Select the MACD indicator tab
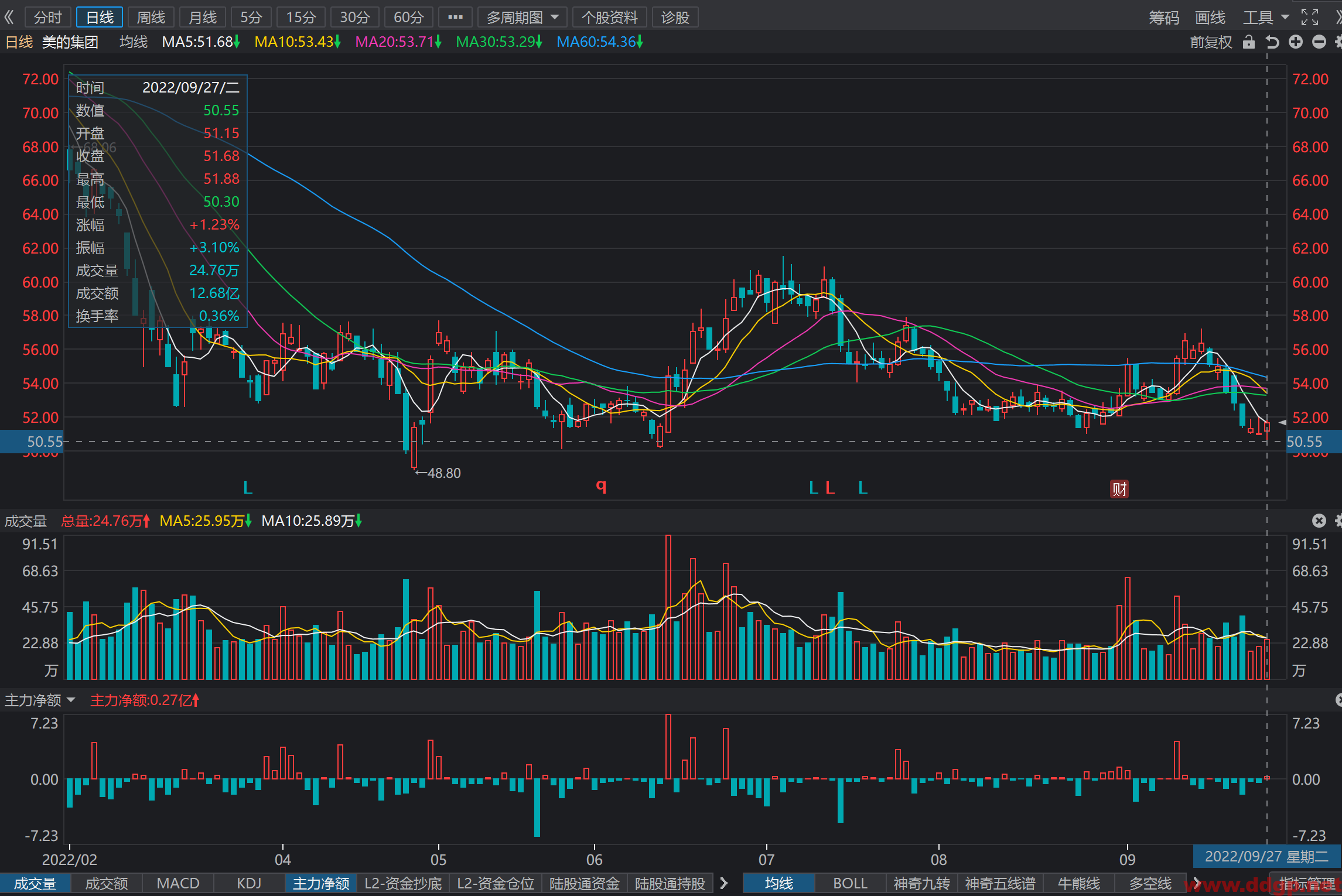The image size is (1342, 896). click(178, 883)
